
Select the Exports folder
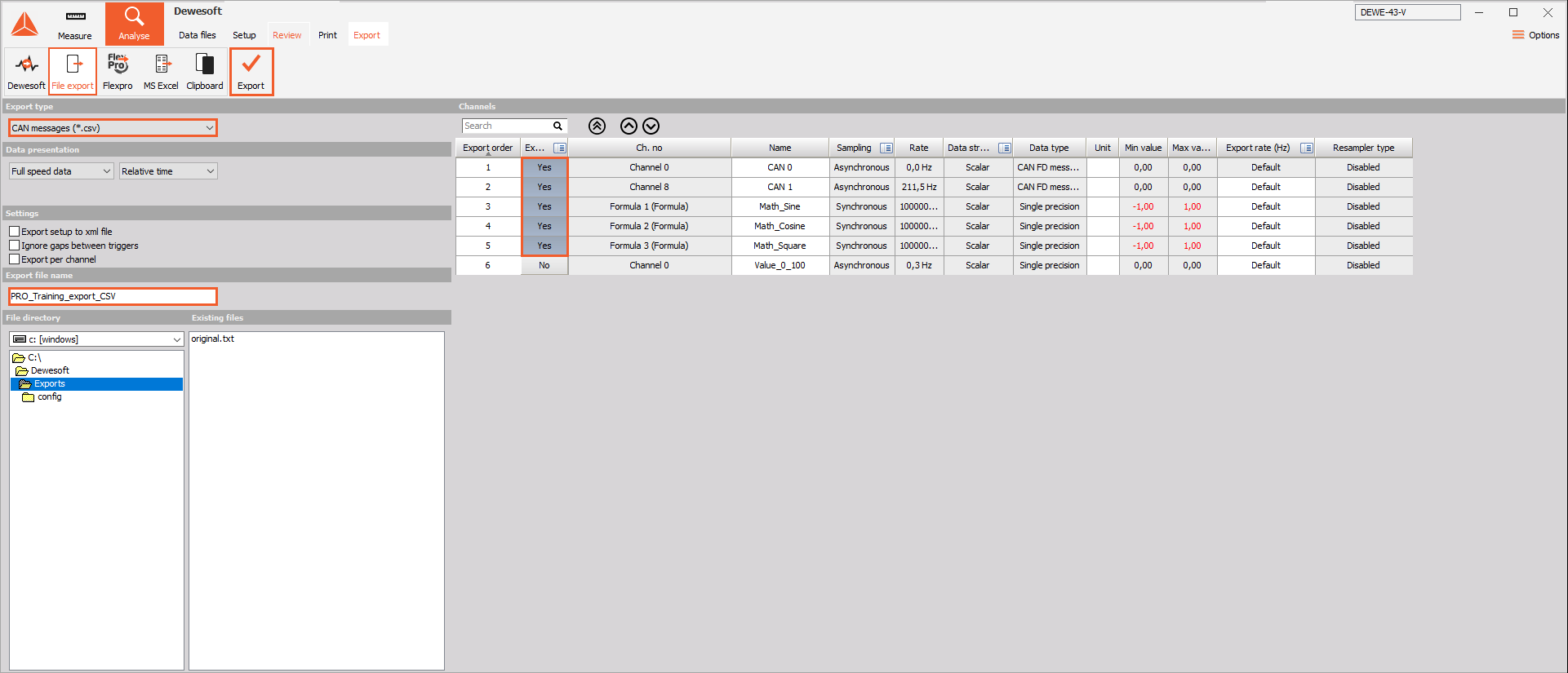[97, 383]
